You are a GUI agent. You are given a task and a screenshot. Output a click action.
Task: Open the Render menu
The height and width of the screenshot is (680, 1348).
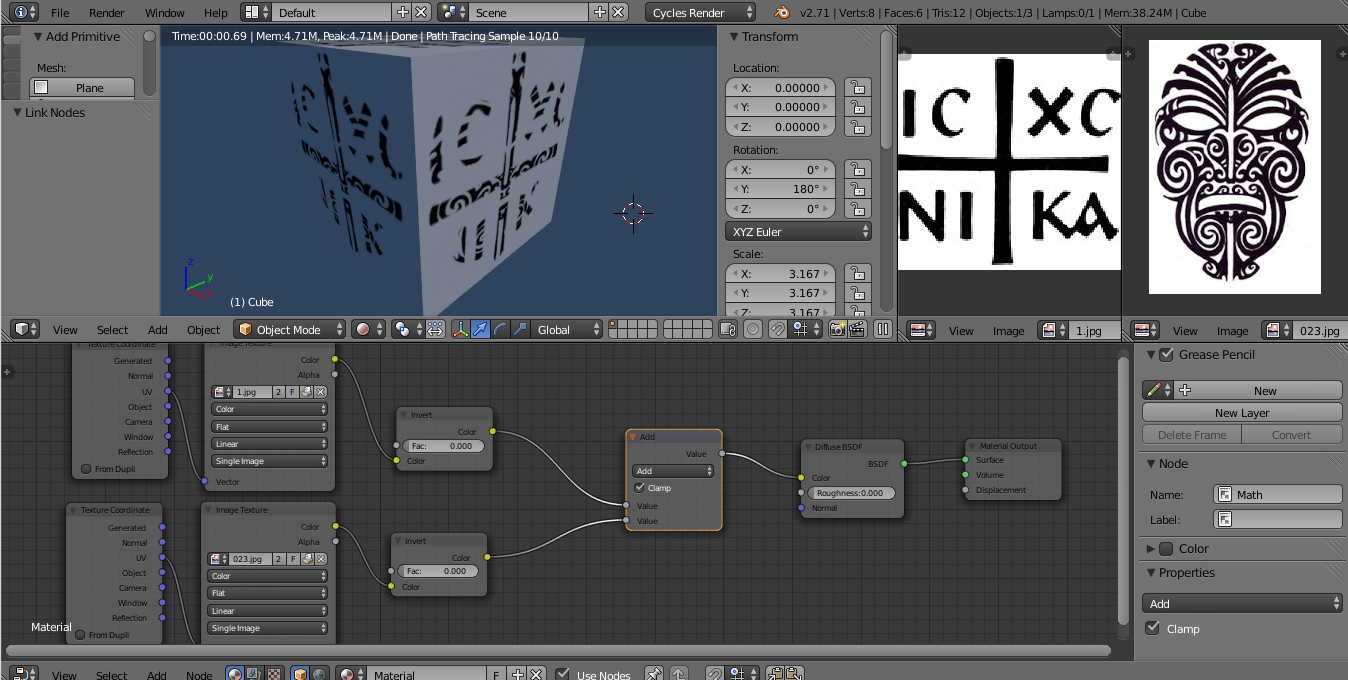(107, 13)
